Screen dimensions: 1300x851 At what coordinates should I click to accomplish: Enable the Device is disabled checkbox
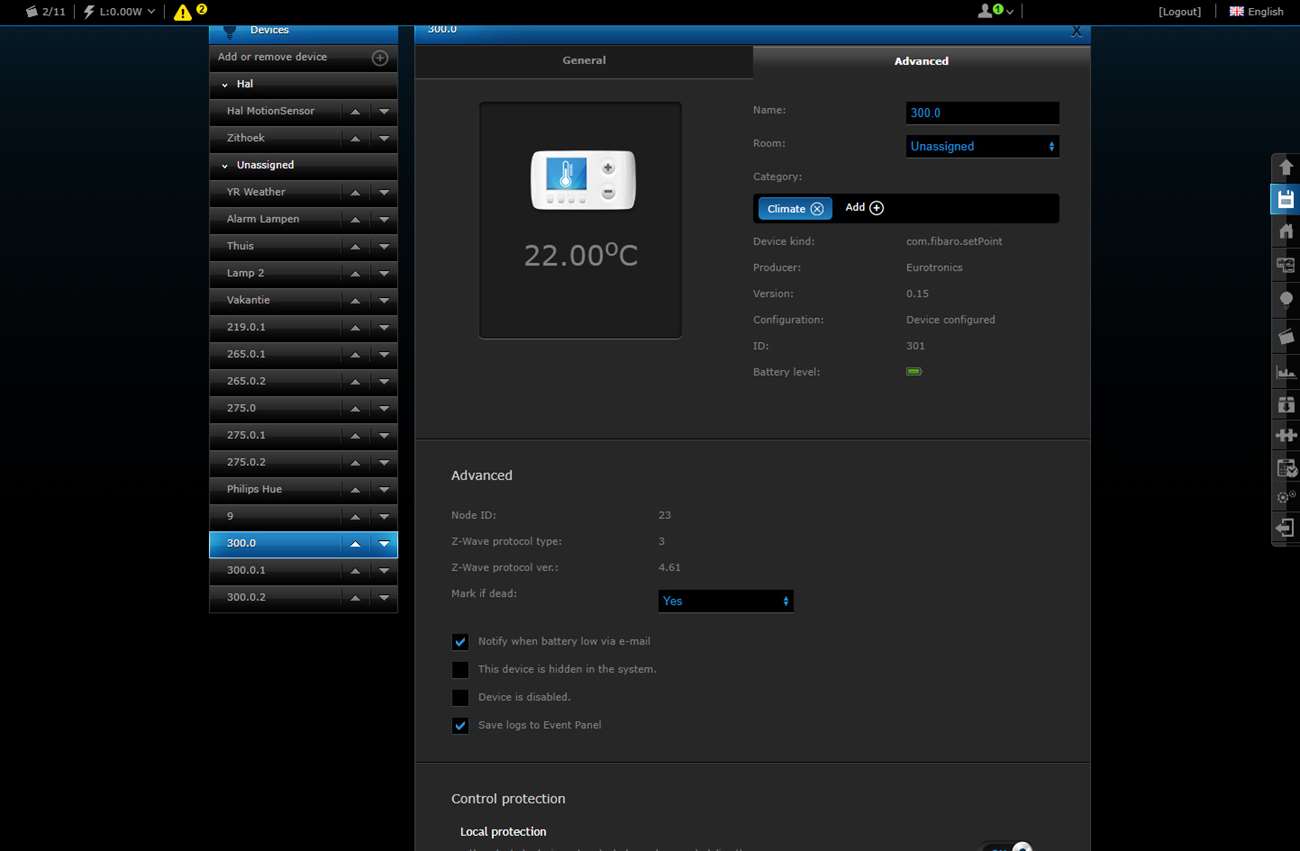[460, 698]
